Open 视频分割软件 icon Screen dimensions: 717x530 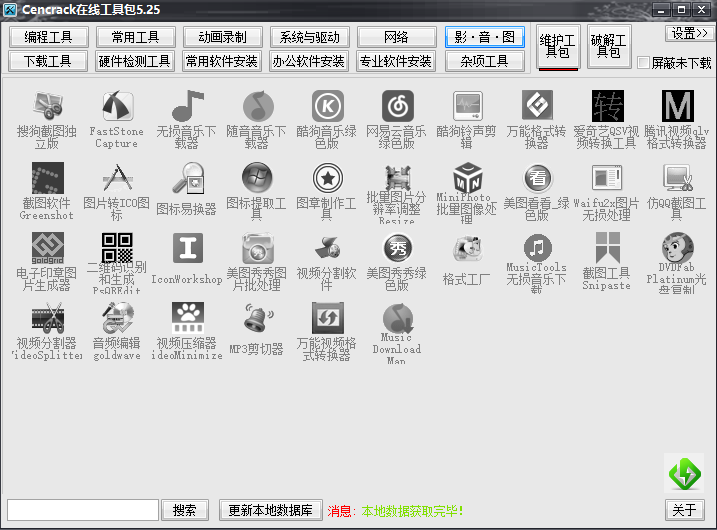point(327,248)
